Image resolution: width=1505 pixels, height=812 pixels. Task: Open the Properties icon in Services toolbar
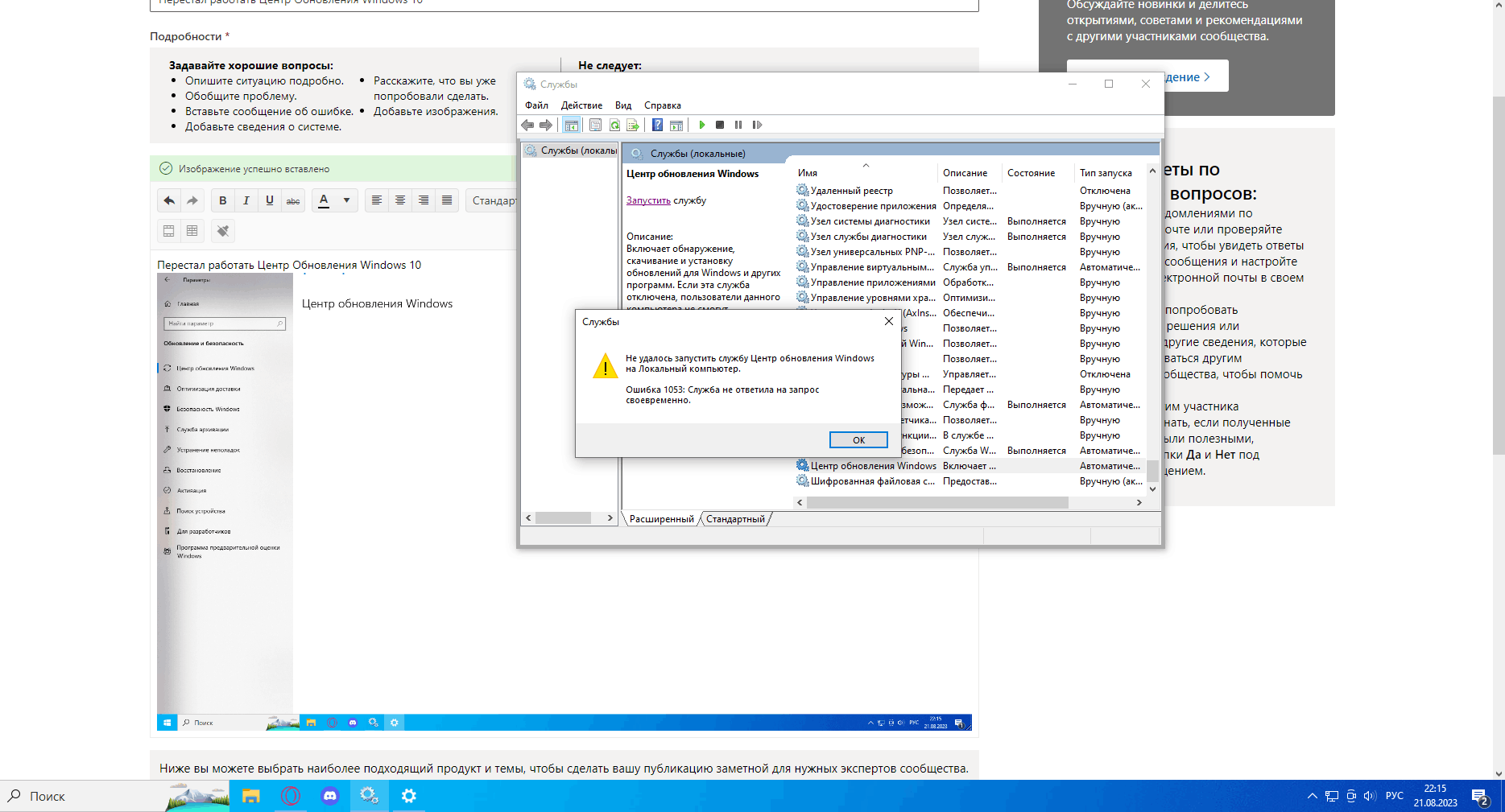click(595, 125)
